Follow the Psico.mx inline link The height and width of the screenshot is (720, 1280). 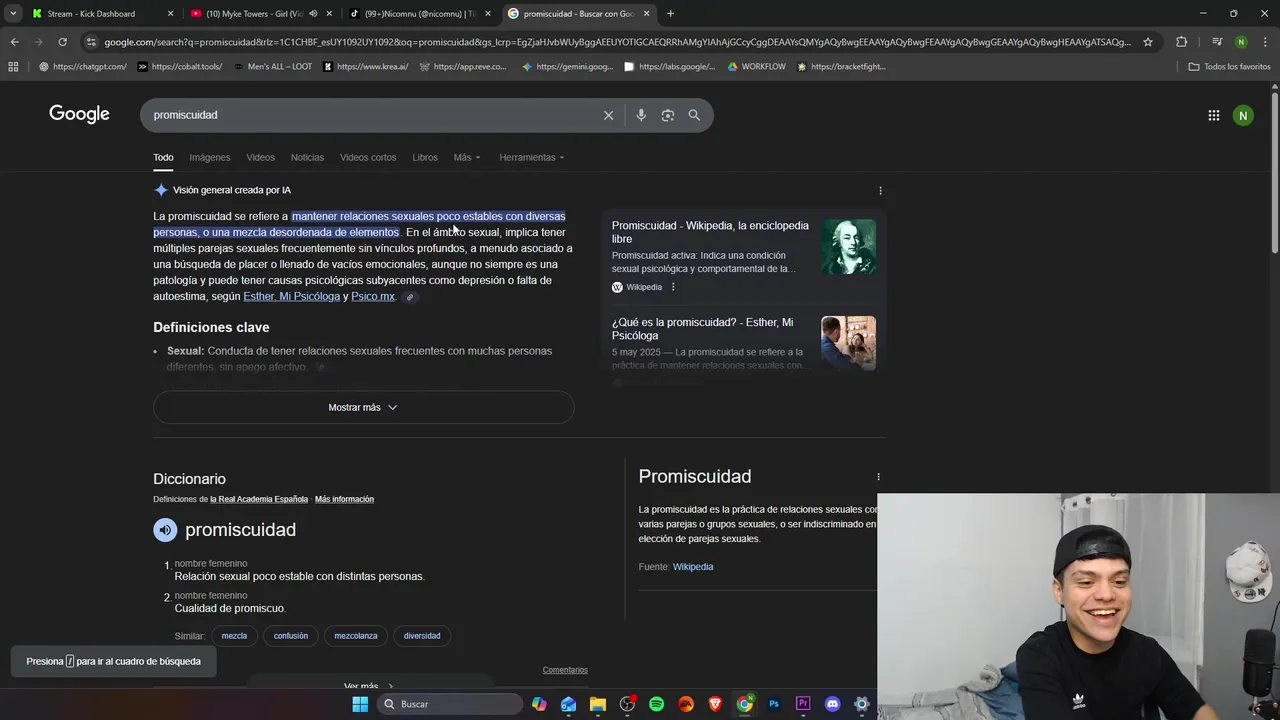pyautogui.click(x=373, y=296)
